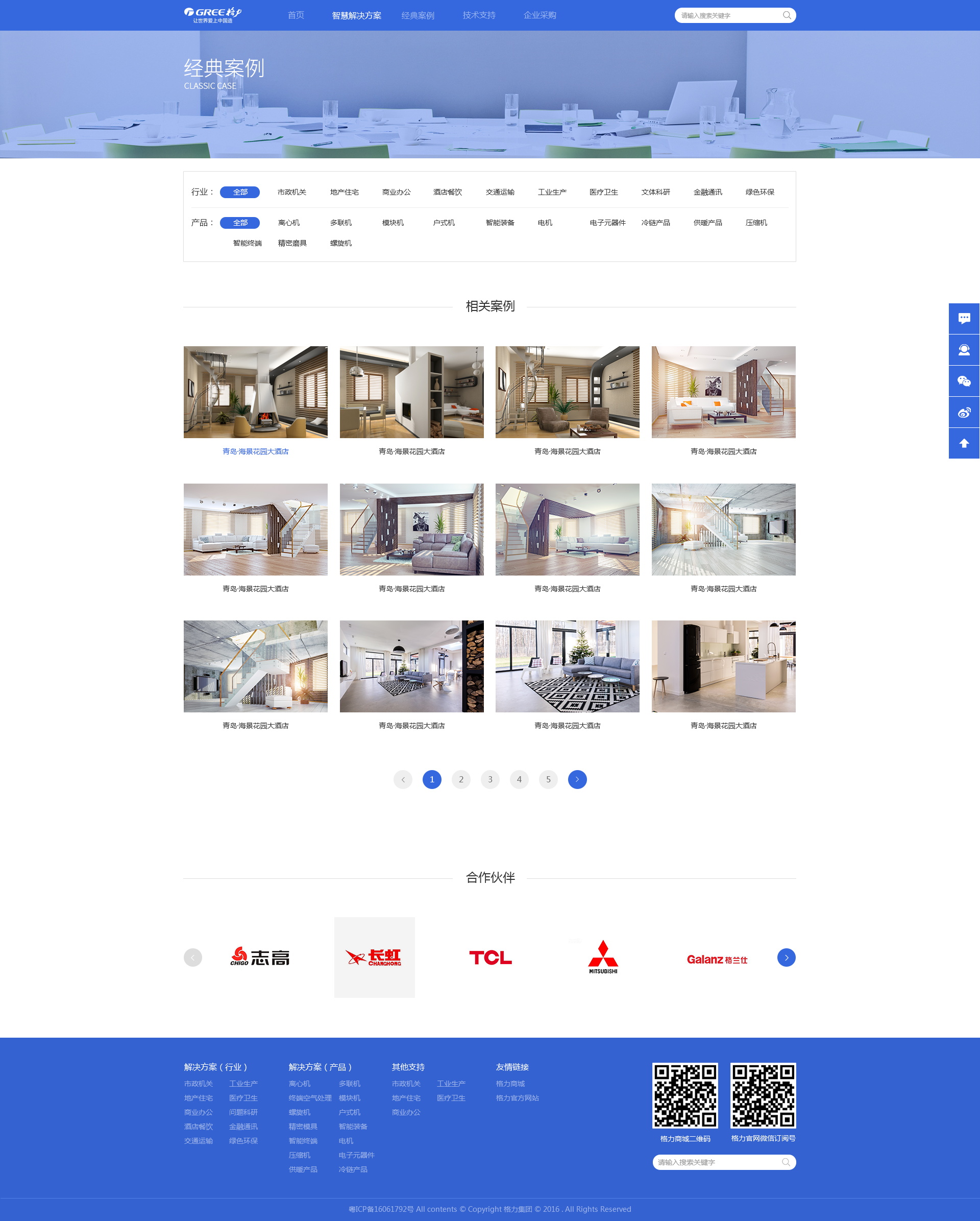Click the footer search magnifier icon

coord(786,1162)
